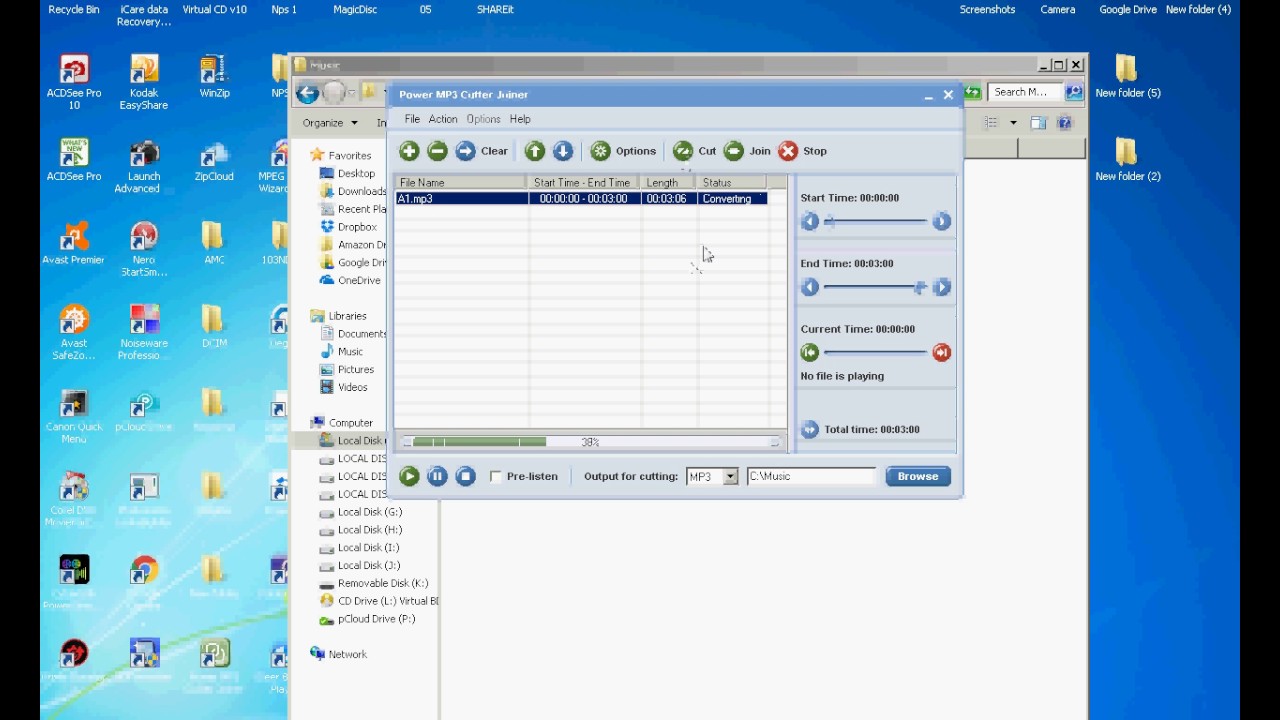Increase Start Time with right arrow icon

pos(941,222)
